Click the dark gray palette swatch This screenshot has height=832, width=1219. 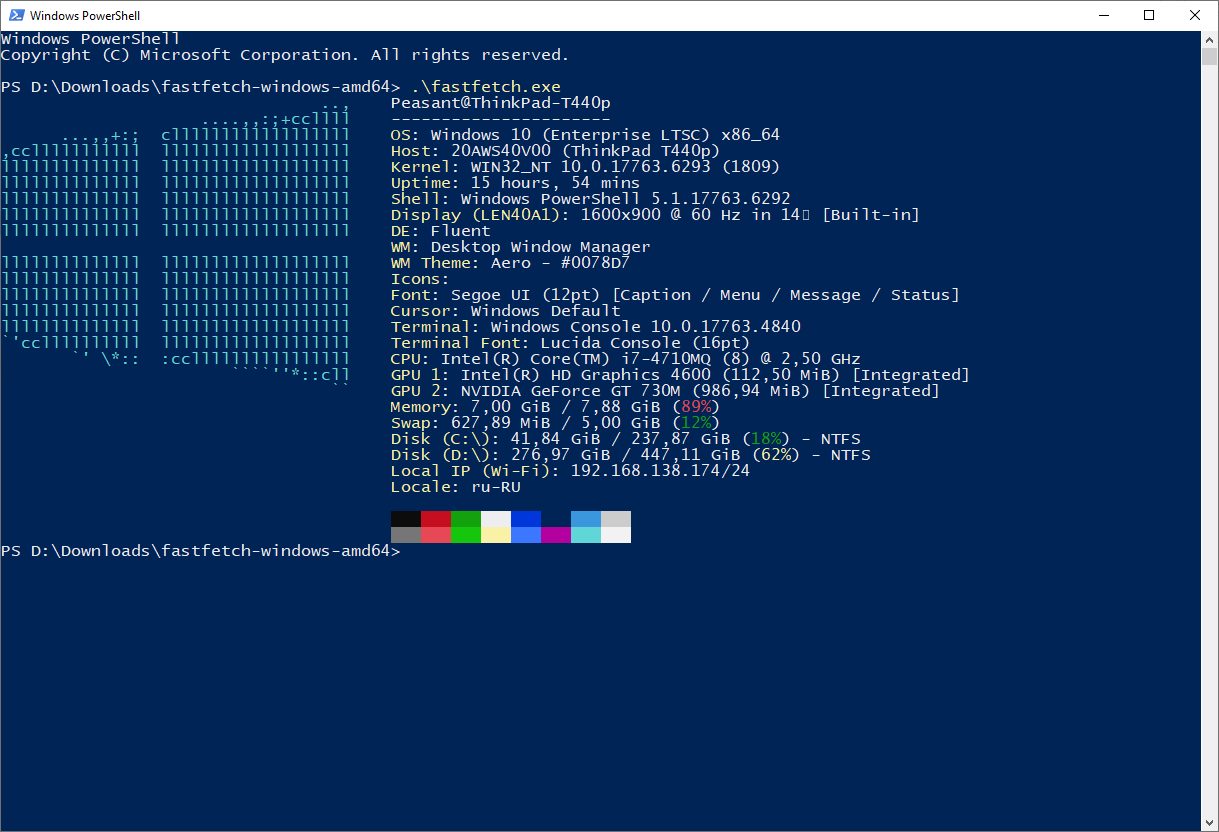406,535
